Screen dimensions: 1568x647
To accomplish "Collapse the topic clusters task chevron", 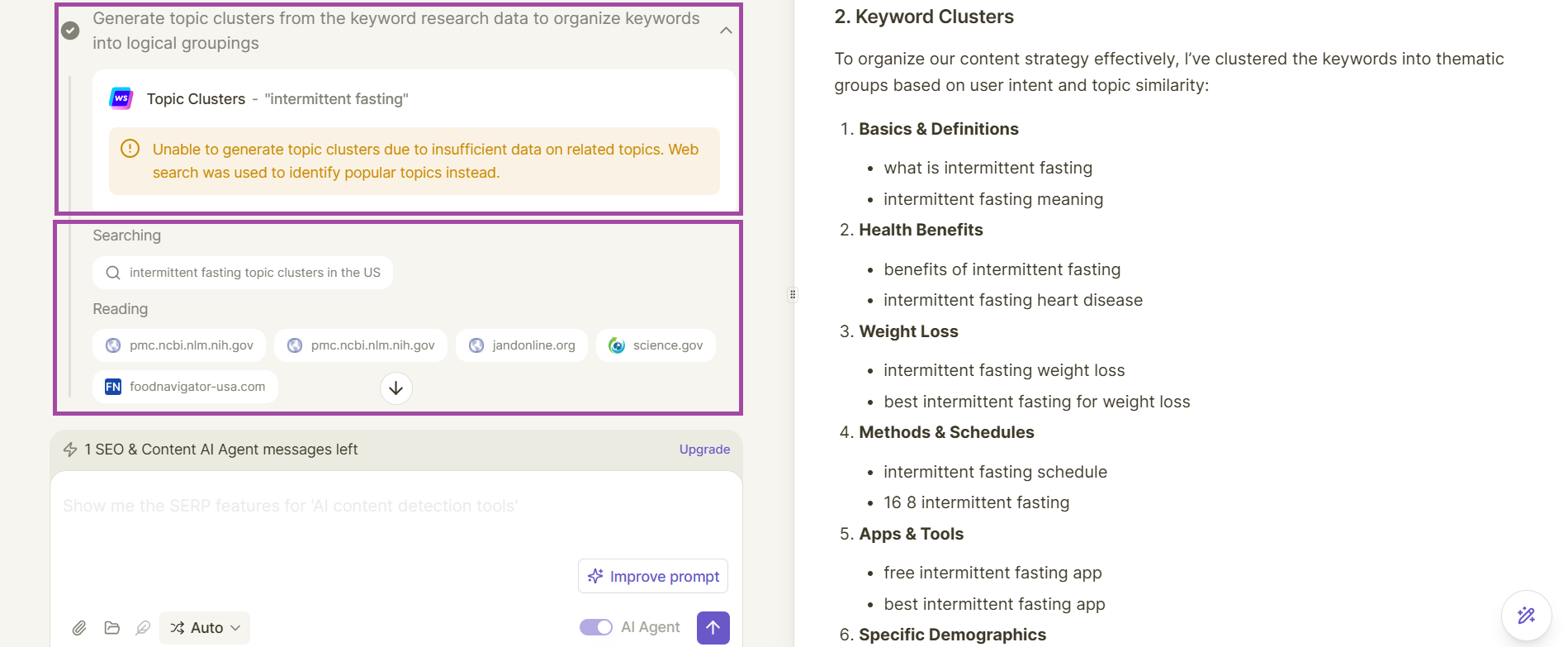I will [x=726, y=31].
